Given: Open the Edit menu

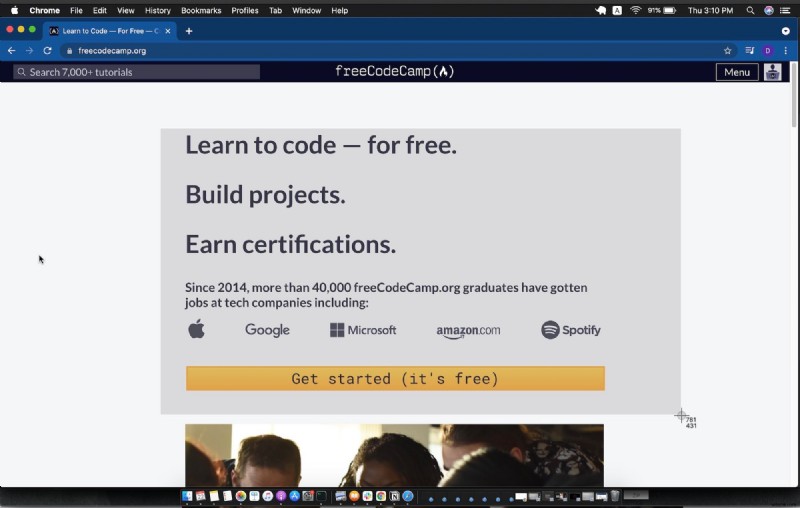Looking at the screenshot, I should point(99,10).
